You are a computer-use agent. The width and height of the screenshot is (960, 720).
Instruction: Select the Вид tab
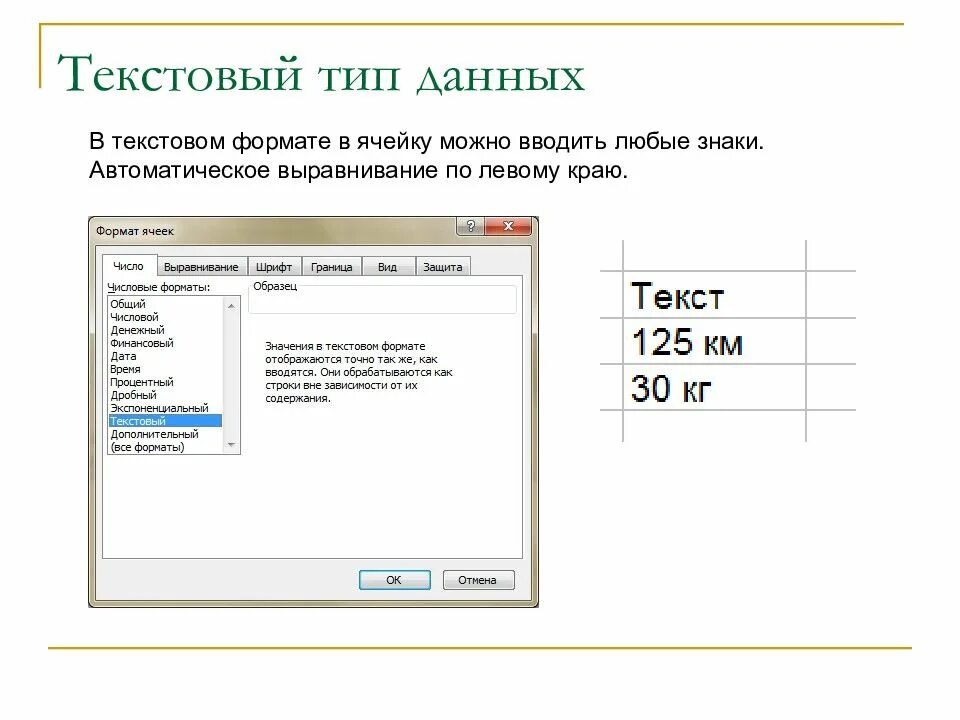click(x=387, y=267)
